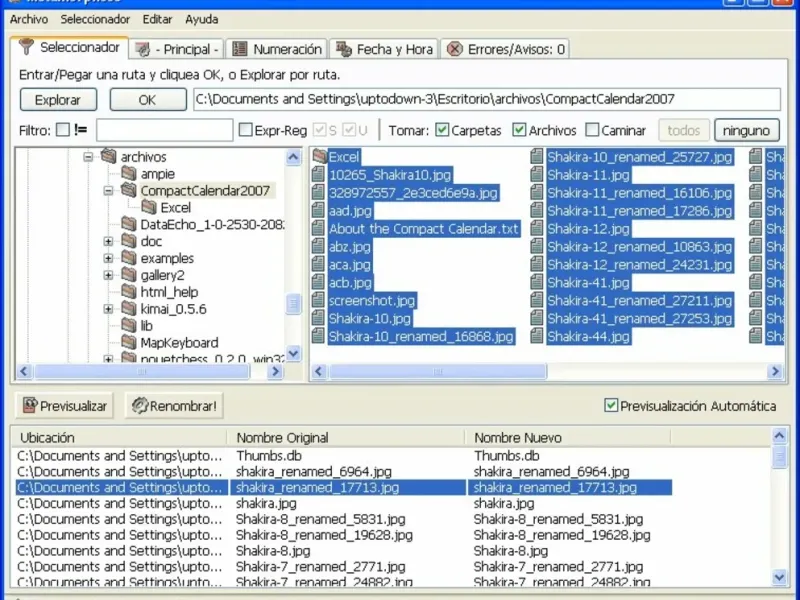The width and height of the screenshot is (800, 600).
Task: Toggle the S checkbox next to Expr-Reg
Action: (319, 130)
